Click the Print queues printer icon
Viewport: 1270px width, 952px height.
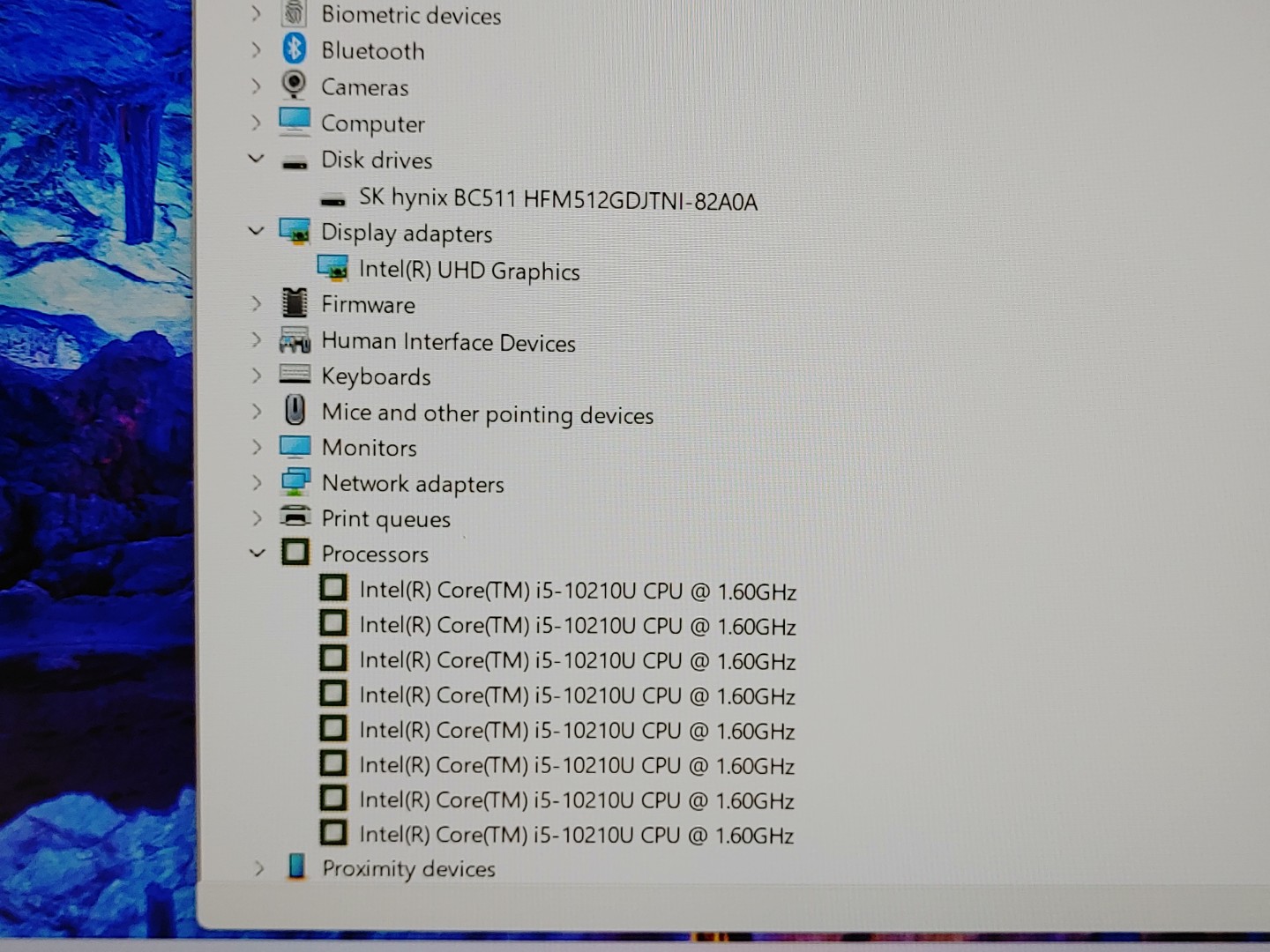pyautogui.click(x=295, y=517)
